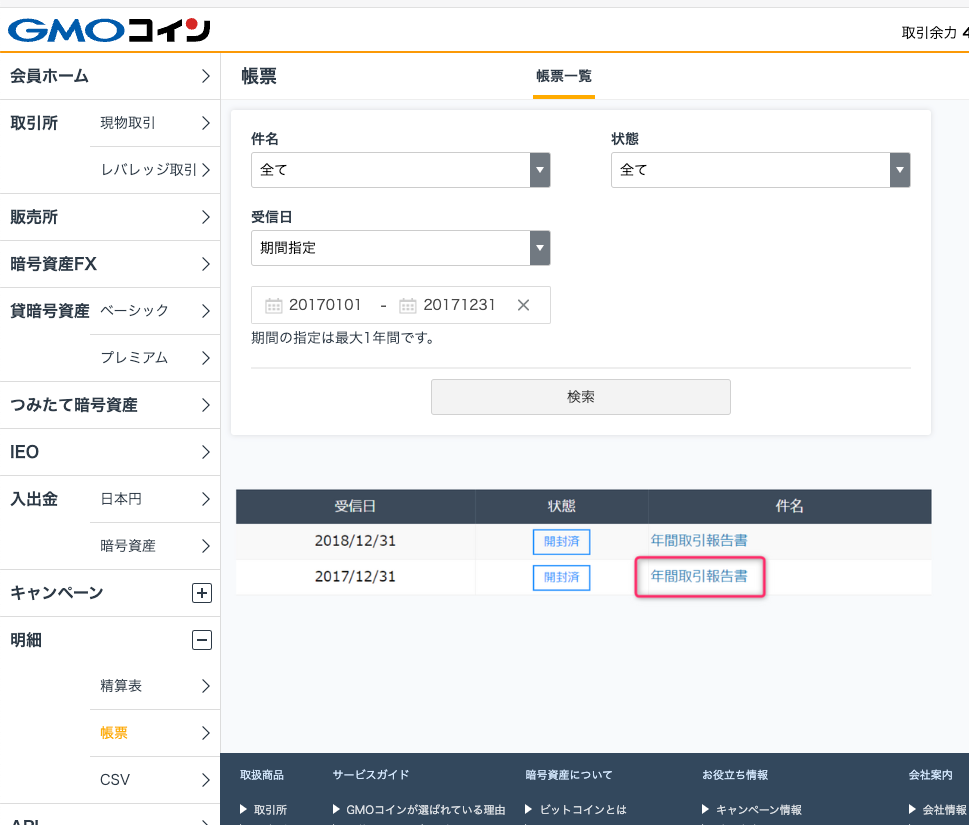Click the chevron beside 精算表
Viewport: 969px width, 825px height.
click(206, 686)
